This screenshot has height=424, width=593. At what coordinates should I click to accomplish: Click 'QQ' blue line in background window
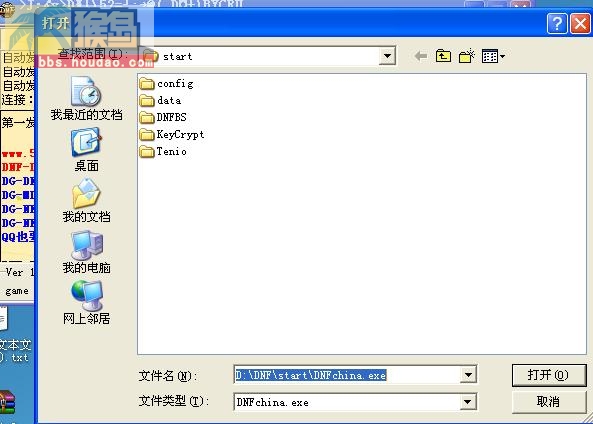tap(18, 237)
